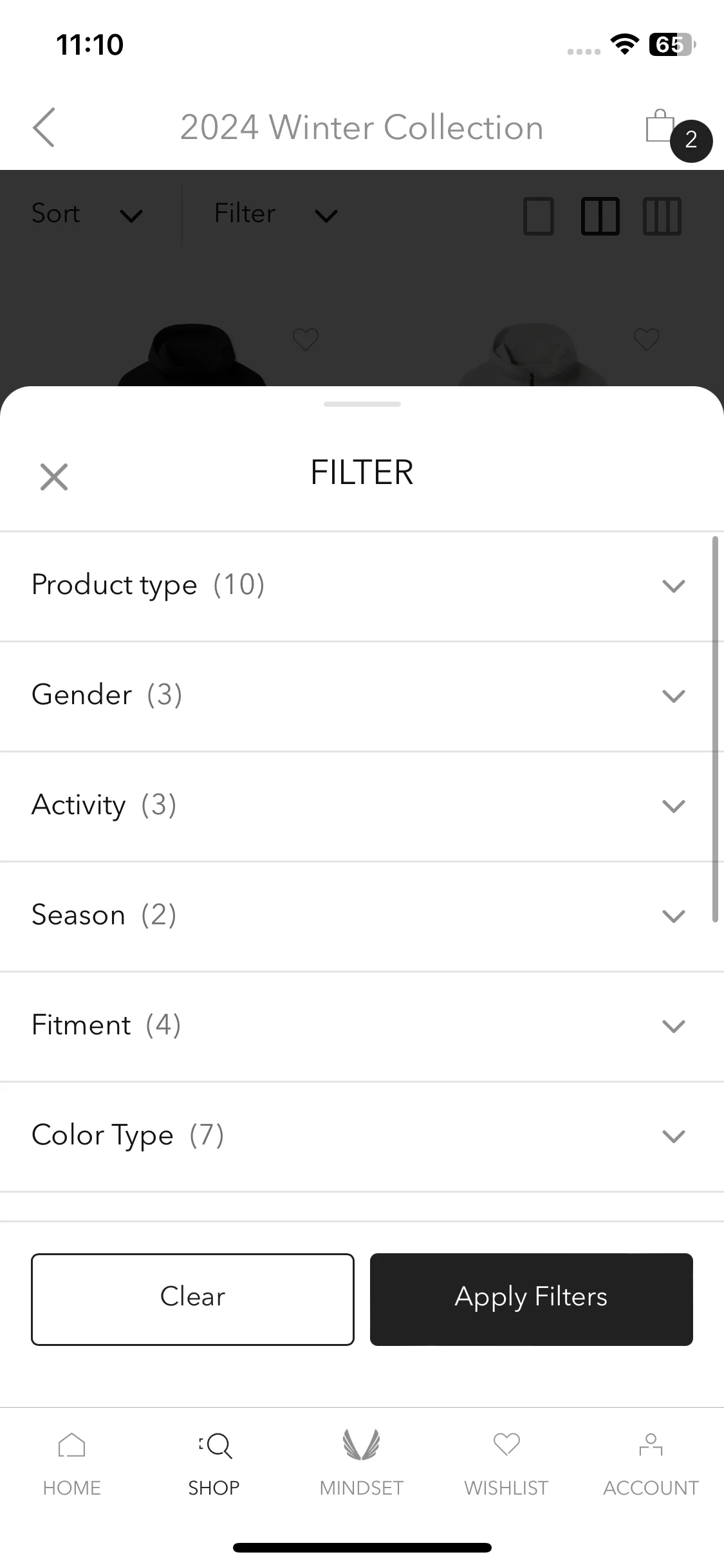Select the two-column grid view icon
Viewport: 724px width, 1568px height.
pos(600,216)
